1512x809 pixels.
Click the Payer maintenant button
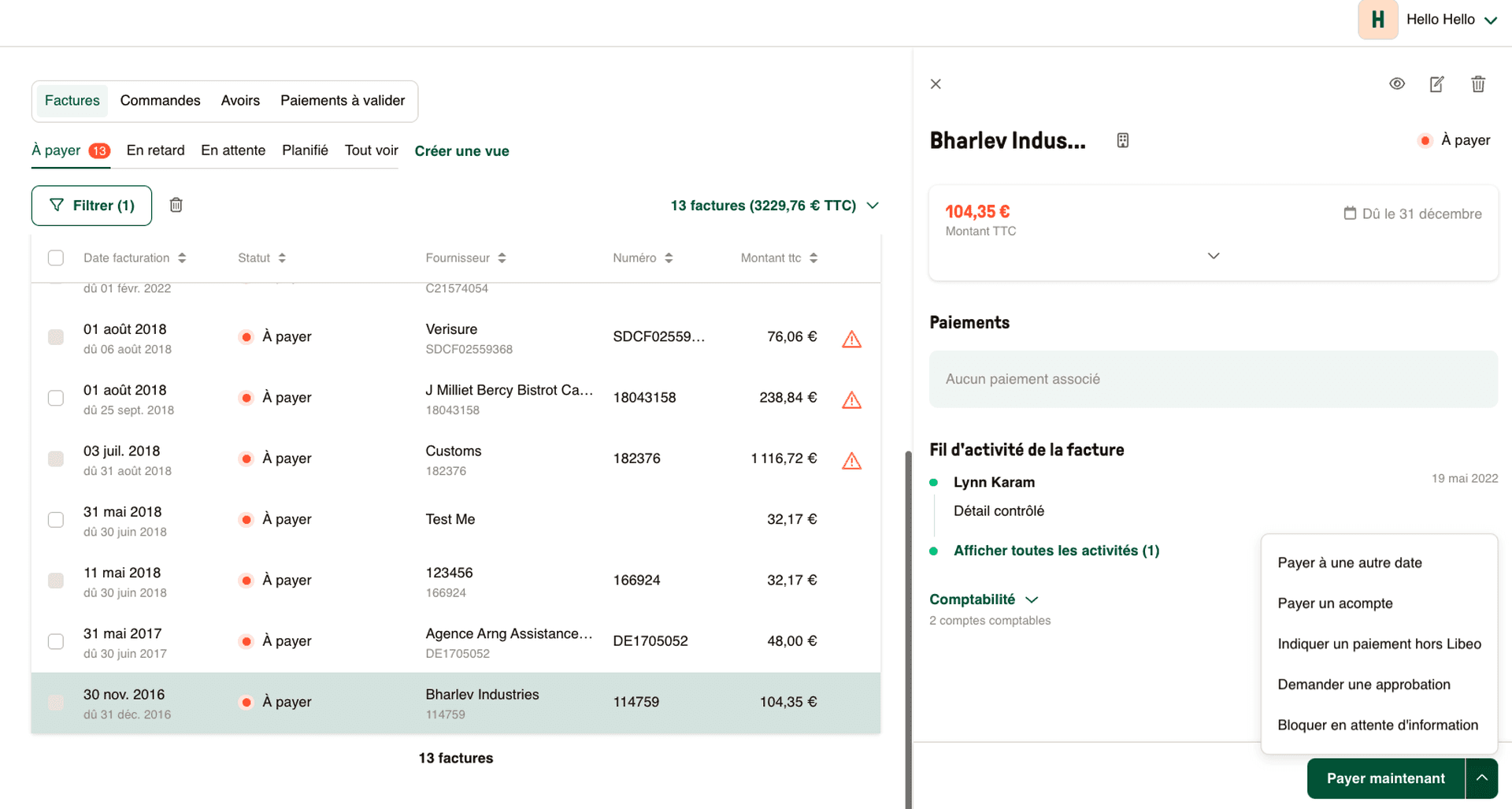(1386, 778)
